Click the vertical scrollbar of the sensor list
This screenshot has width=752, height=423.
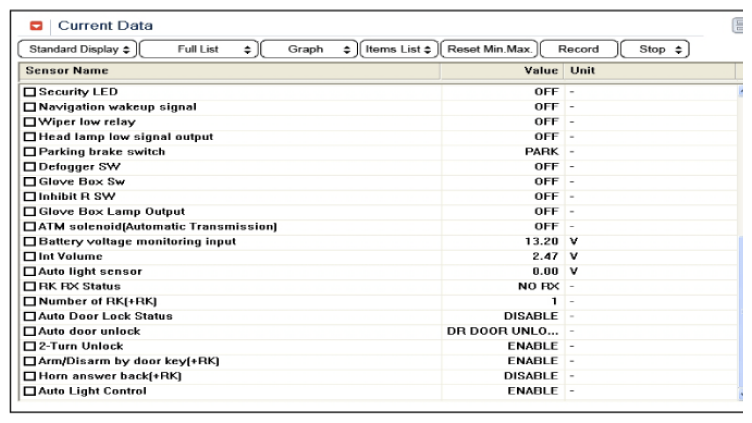pyautogui.click(x=740, y=242)
